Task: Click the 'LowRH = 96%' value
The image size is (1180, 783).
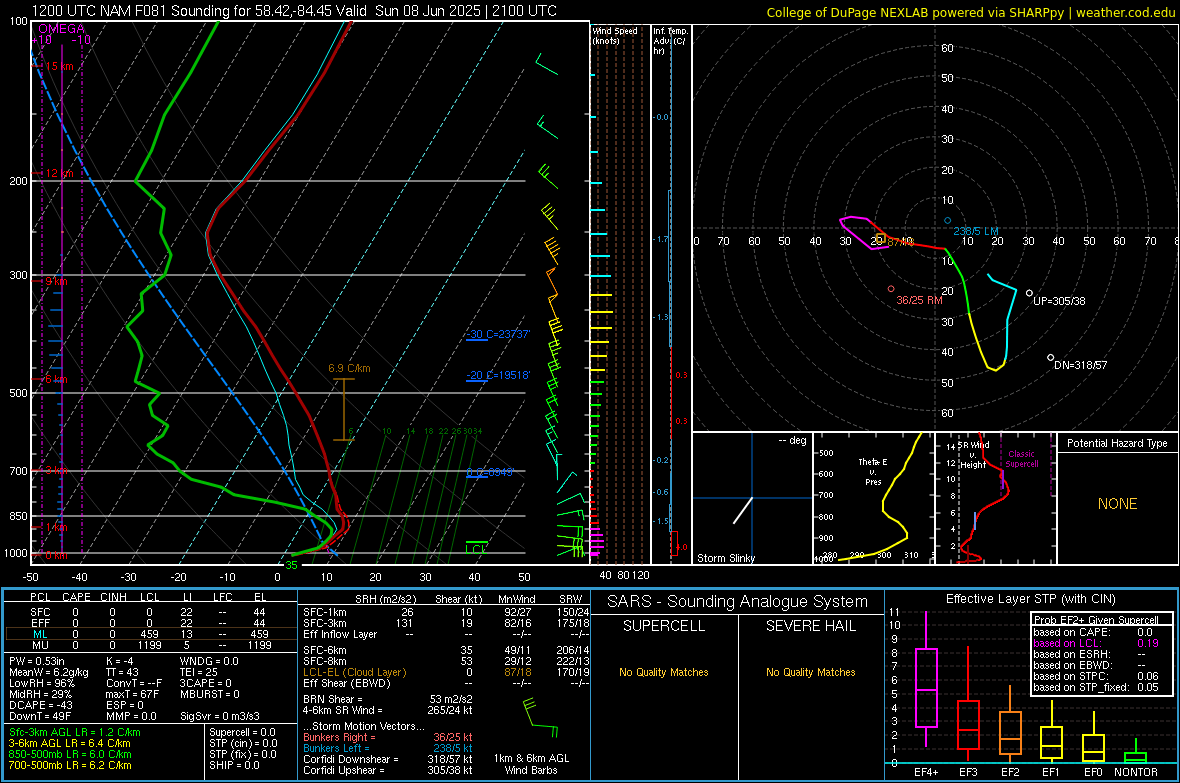Action: point(41,683)
